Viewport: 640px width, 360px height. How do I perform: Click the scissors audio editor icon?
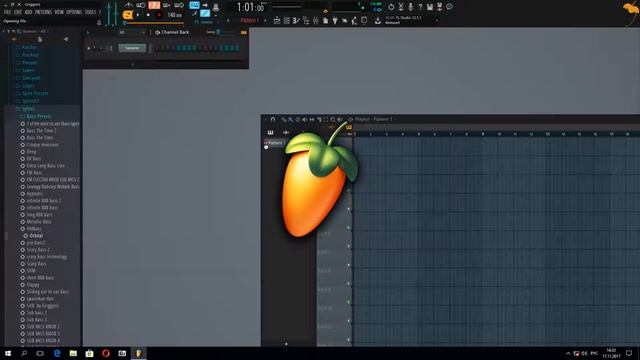[401, 7]
